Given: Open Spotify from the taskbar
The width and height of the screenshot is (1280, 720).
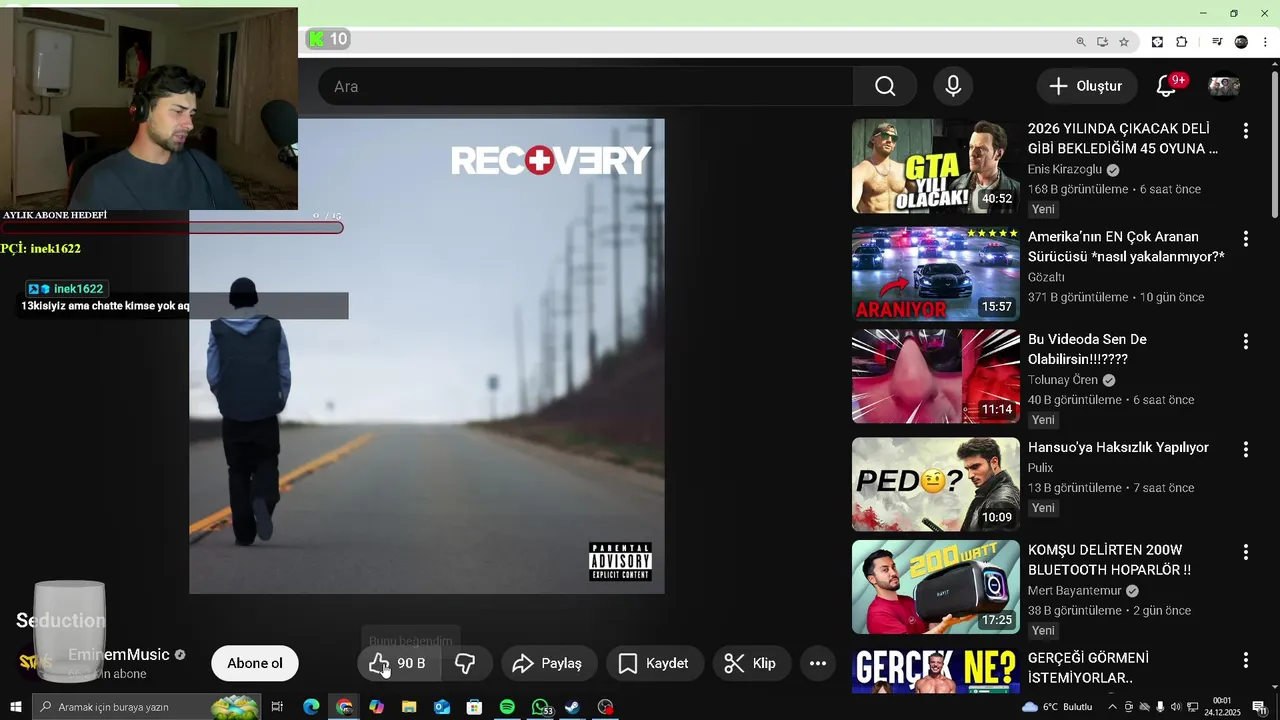Looking at the screenshot, I should pyautogui.click(x=507, y=707).
